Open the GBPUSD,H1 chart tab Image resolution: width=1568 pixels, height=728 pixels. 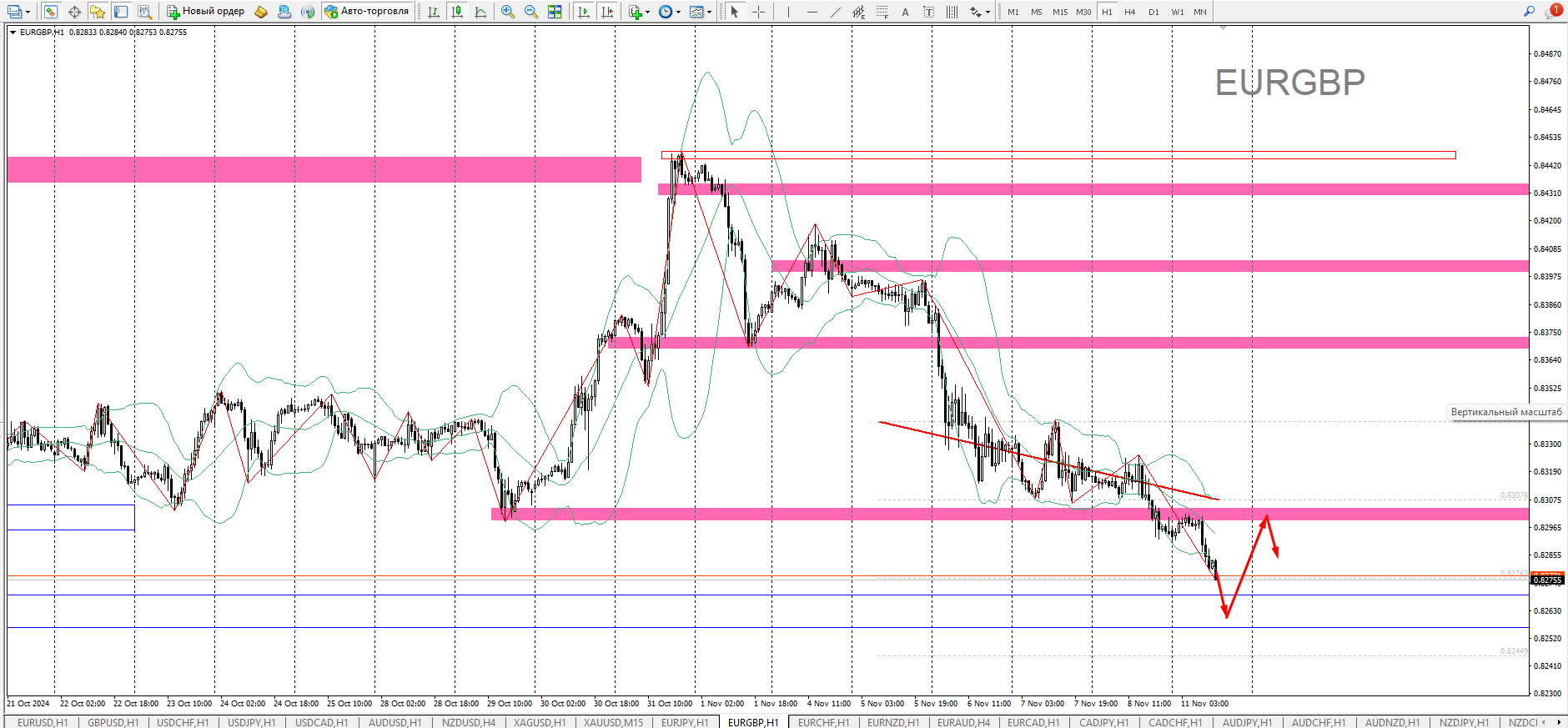click(113, 722)
